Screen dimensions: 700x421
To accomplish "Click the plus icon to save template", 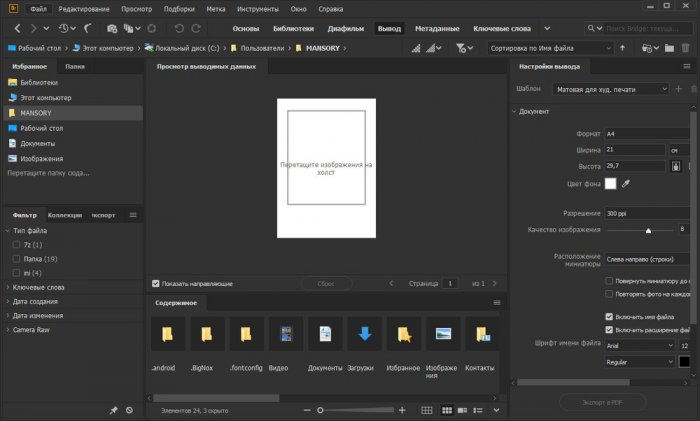I will coord(680,89).
